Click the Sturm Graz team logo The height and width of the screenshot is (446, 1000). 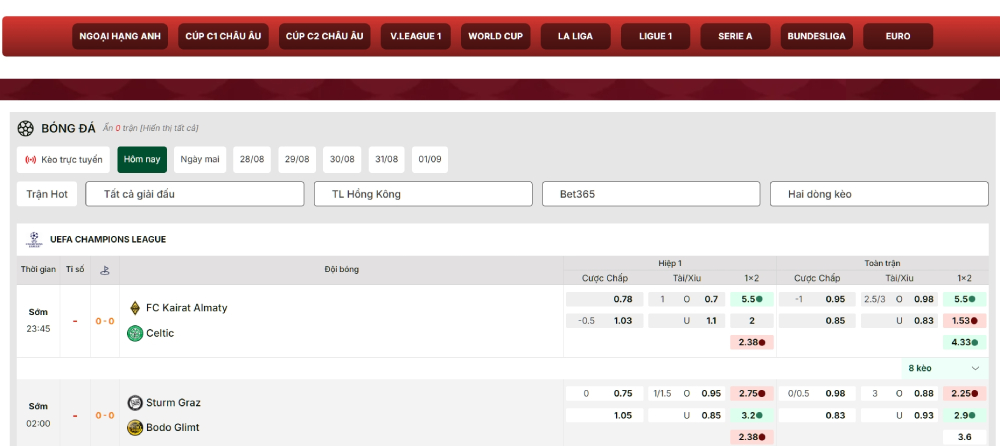(135, 403)
